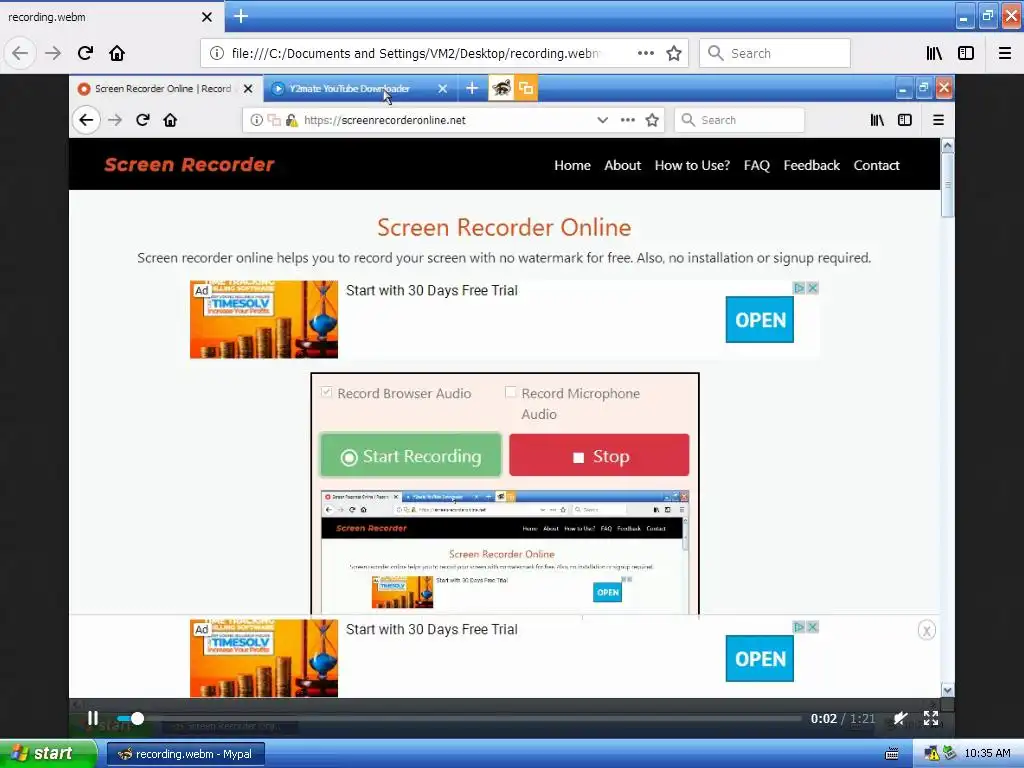This screenshot has height=768, width=1024.
Task: Click recorded browser's home icon
Action: click(x=170, y=120)
